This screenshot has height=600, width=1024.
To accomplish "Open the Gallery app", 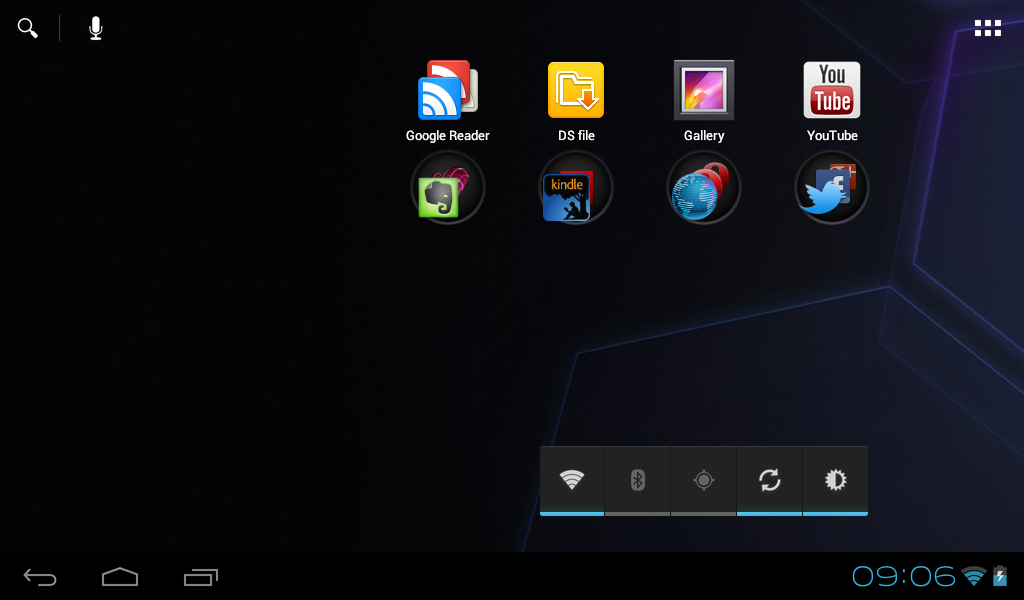I will click(703, 90).
